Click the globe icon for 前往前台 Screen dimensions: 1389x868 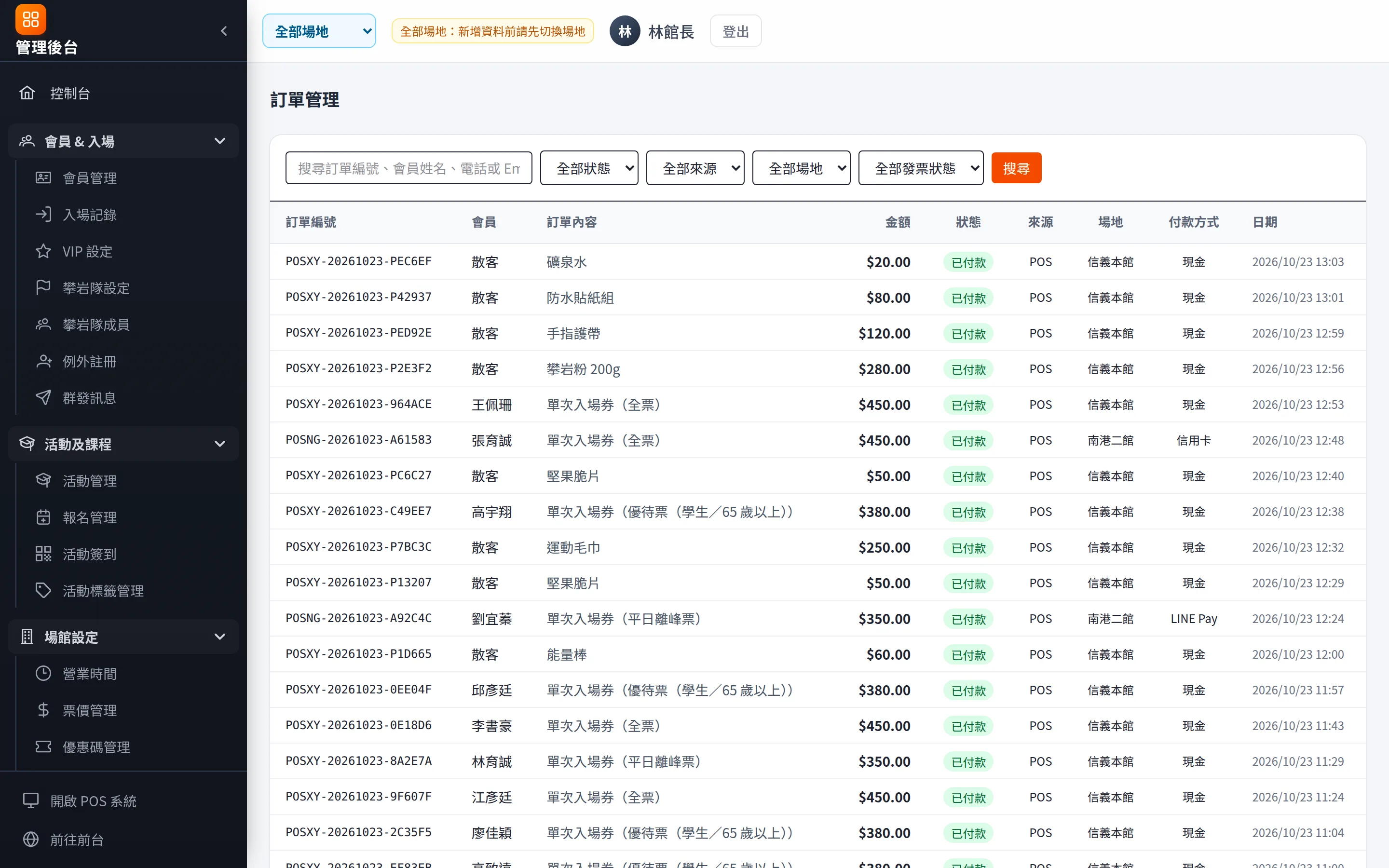(30, 839)
